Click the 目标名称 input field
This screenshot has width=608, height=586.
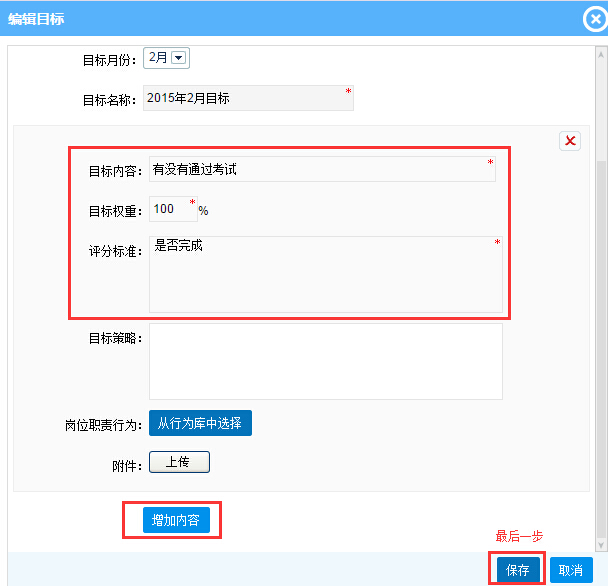click(x=248, y=98)
